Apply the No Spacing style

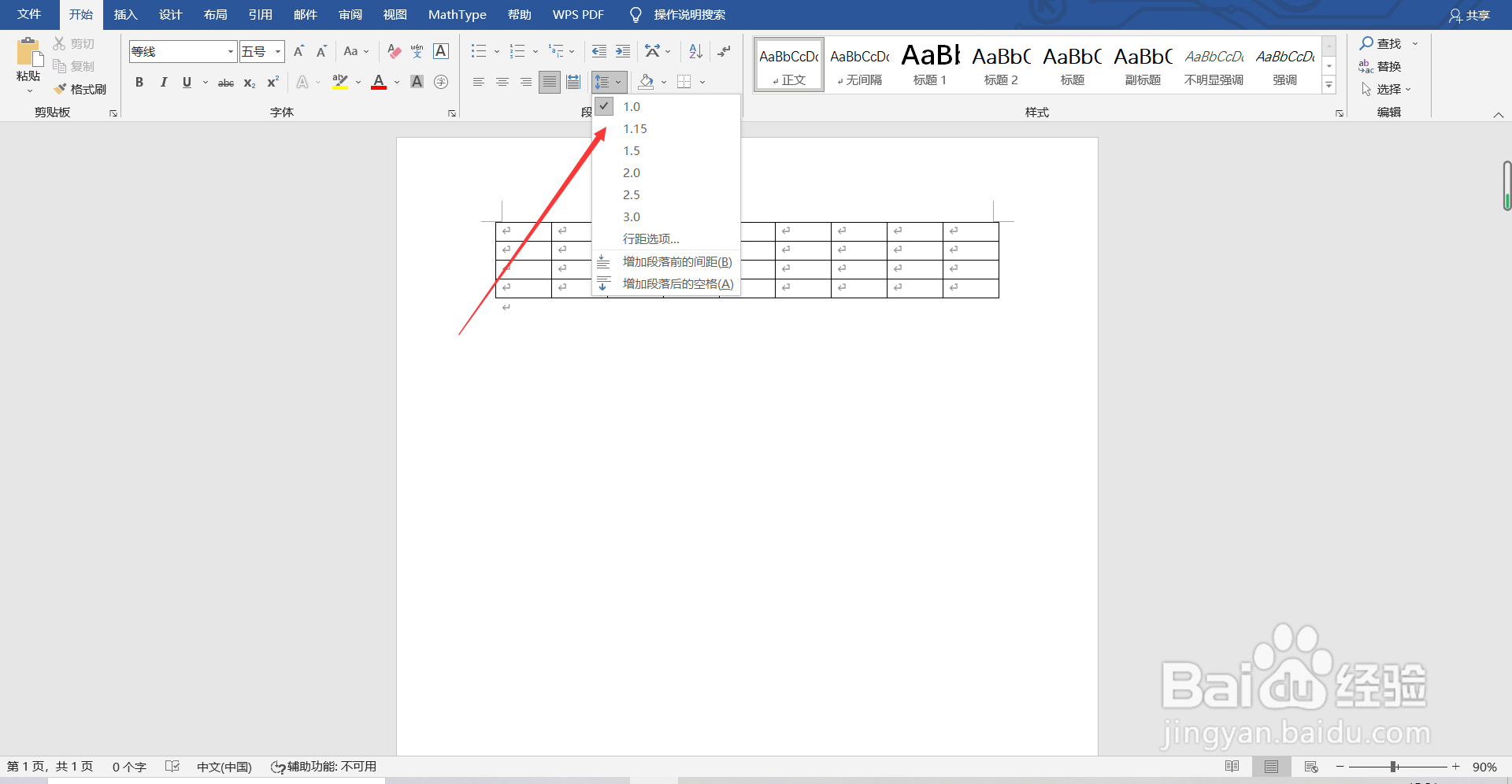pyautogui.click(x=859, y=65)
